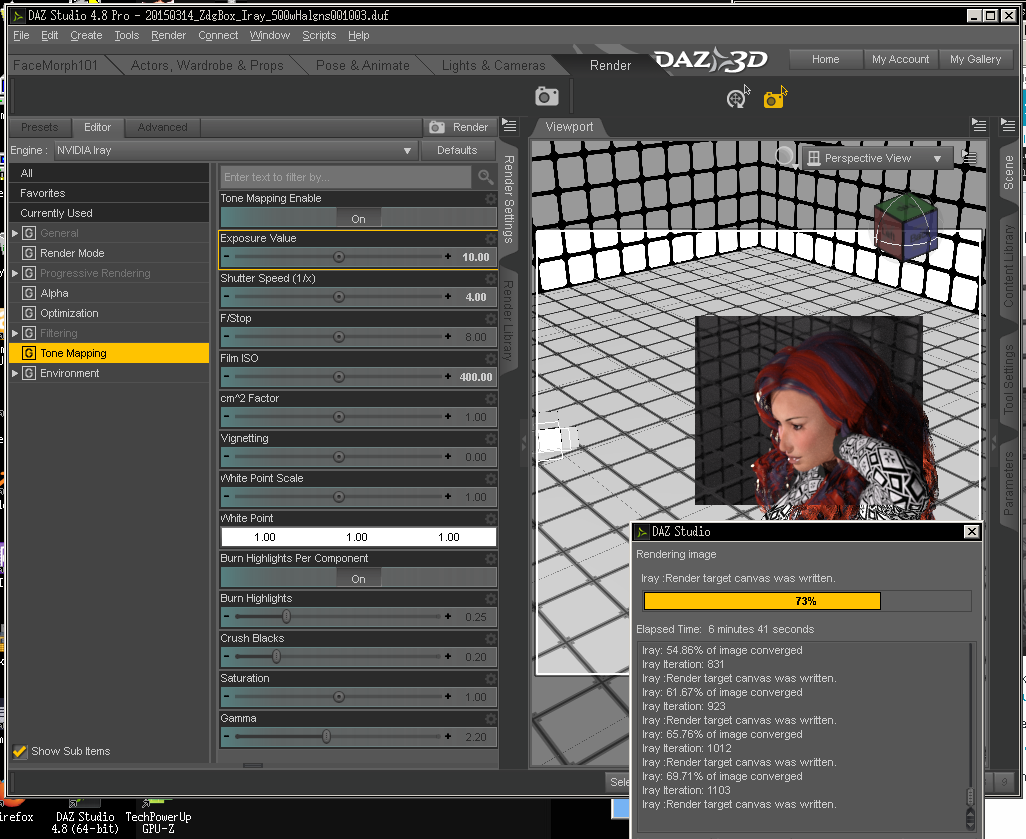Open scene pane options menu icon at far right
Screen dimensions: 1026x839
[1008, 124]
